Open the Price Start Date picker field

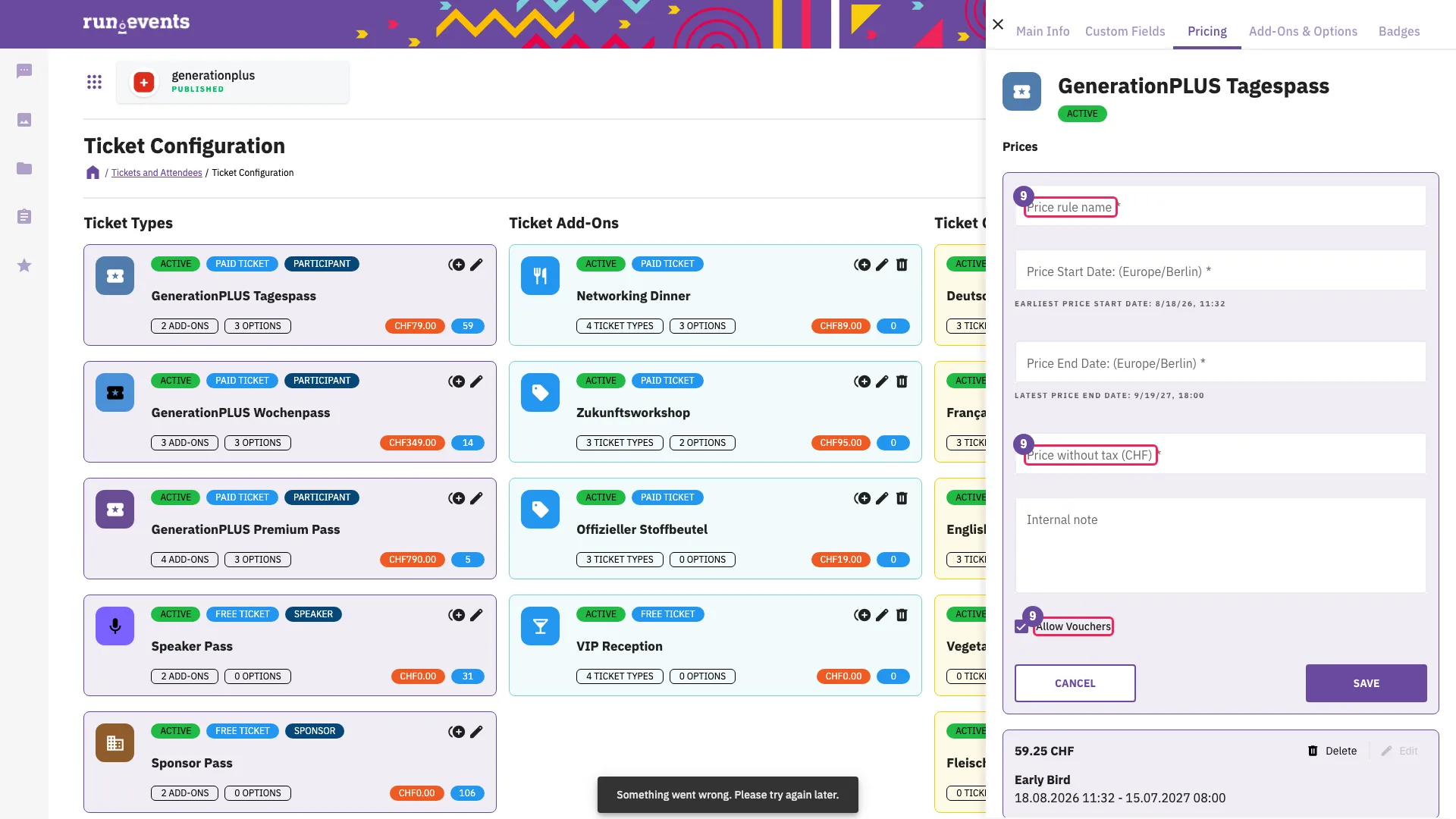(x=1221, y=271)
